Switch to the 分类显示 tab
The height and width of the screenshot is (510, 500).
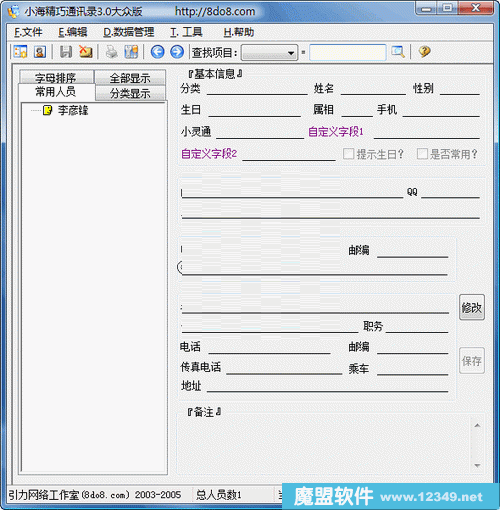pos(130,93)
